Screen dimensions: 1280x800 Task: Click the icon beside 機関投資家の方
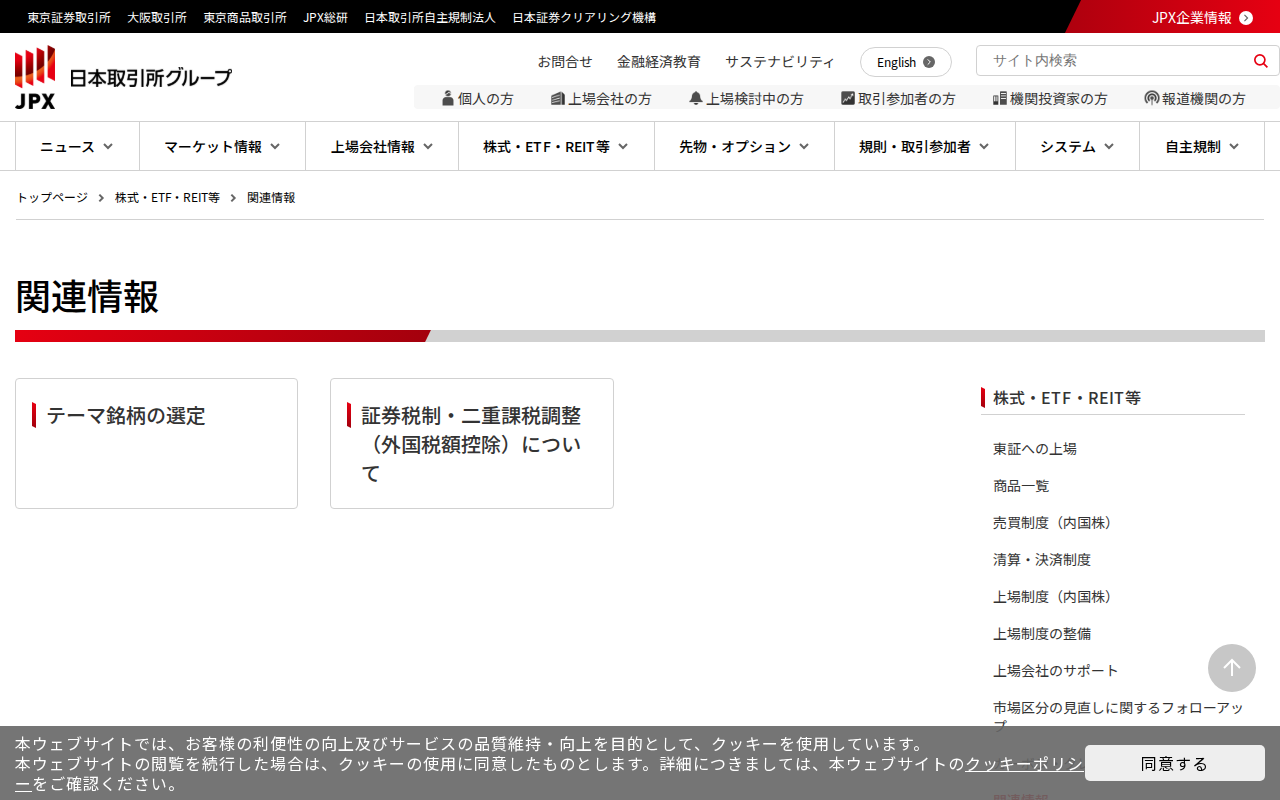pyautogui.click(x=999, y=98)
